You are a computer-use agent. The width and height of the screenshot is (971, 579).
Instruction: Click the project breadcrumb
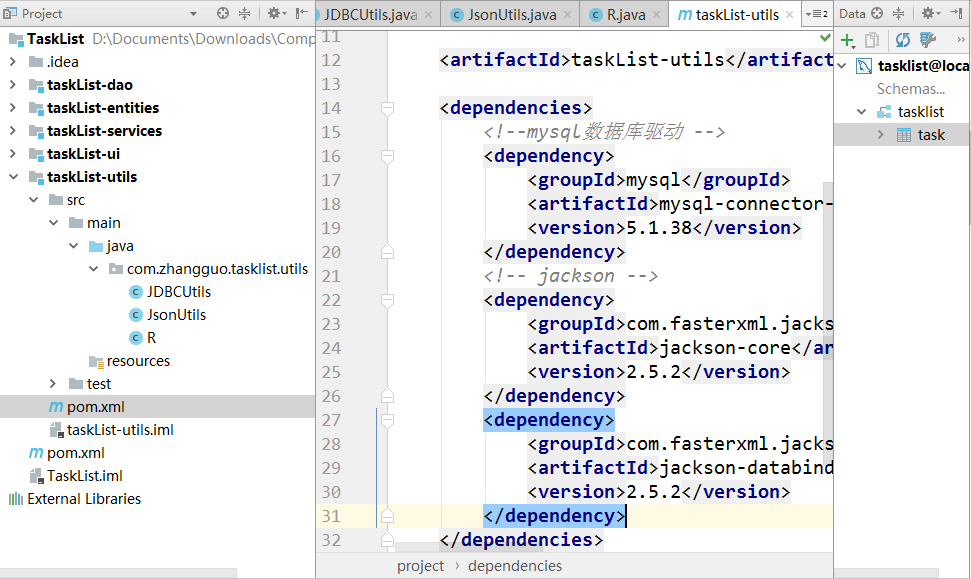click(x=420, y=566)
